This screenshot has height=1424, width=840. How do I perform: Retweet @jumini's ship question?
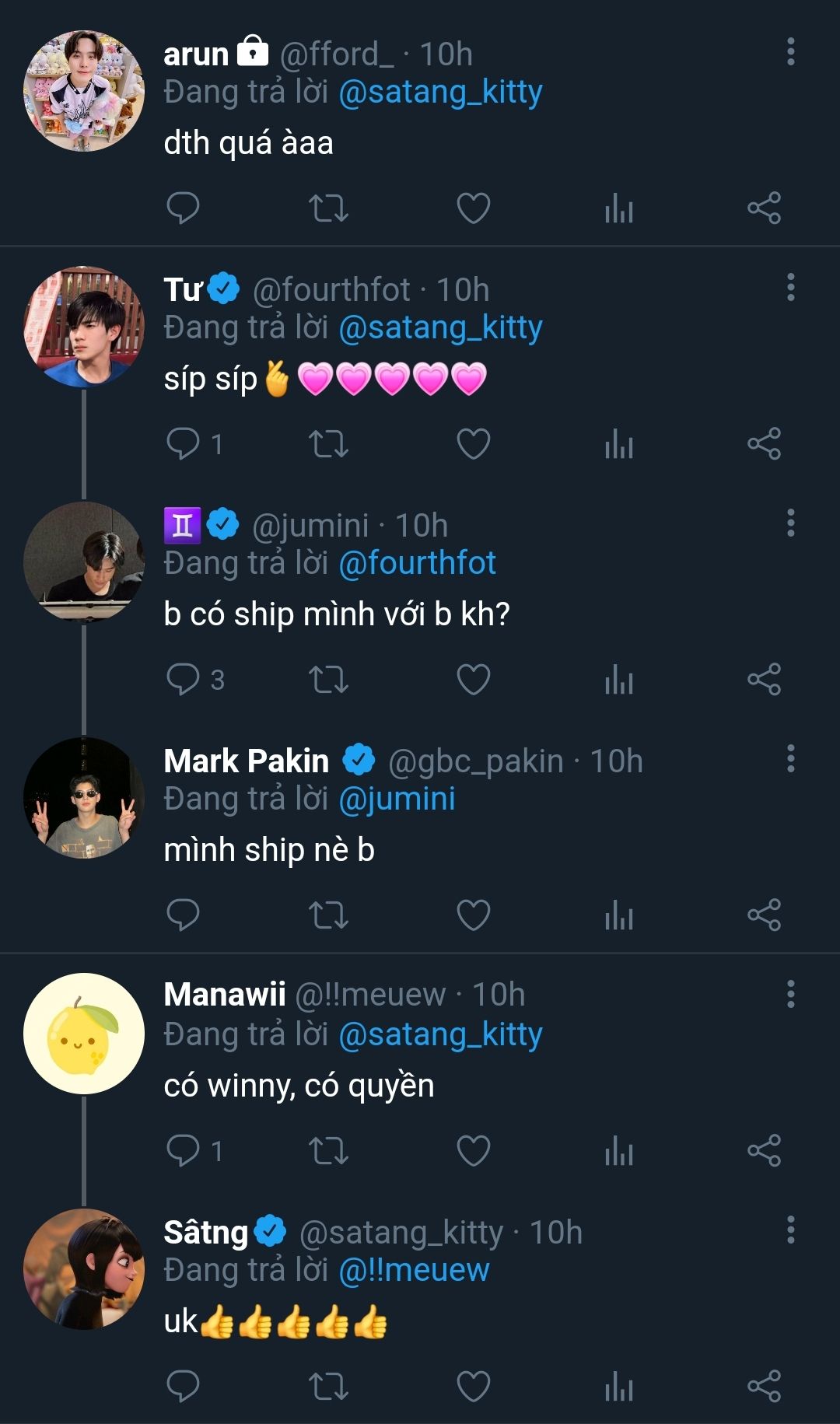(328, 679)
